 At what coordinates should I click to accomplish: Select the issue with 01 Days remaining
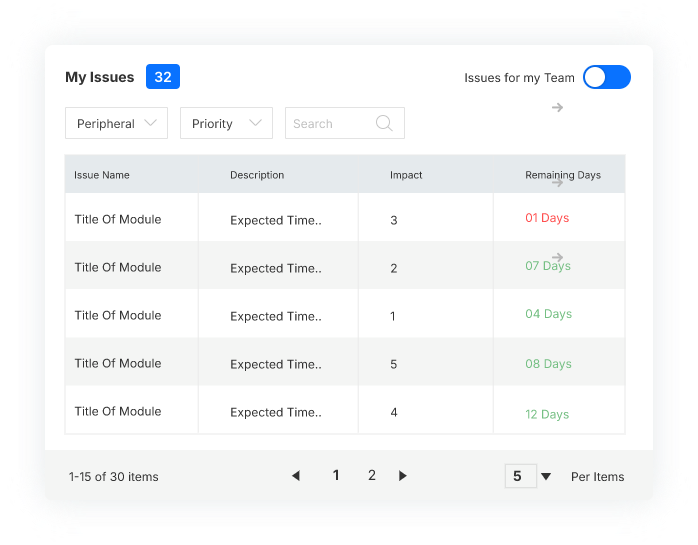(547, 218)
